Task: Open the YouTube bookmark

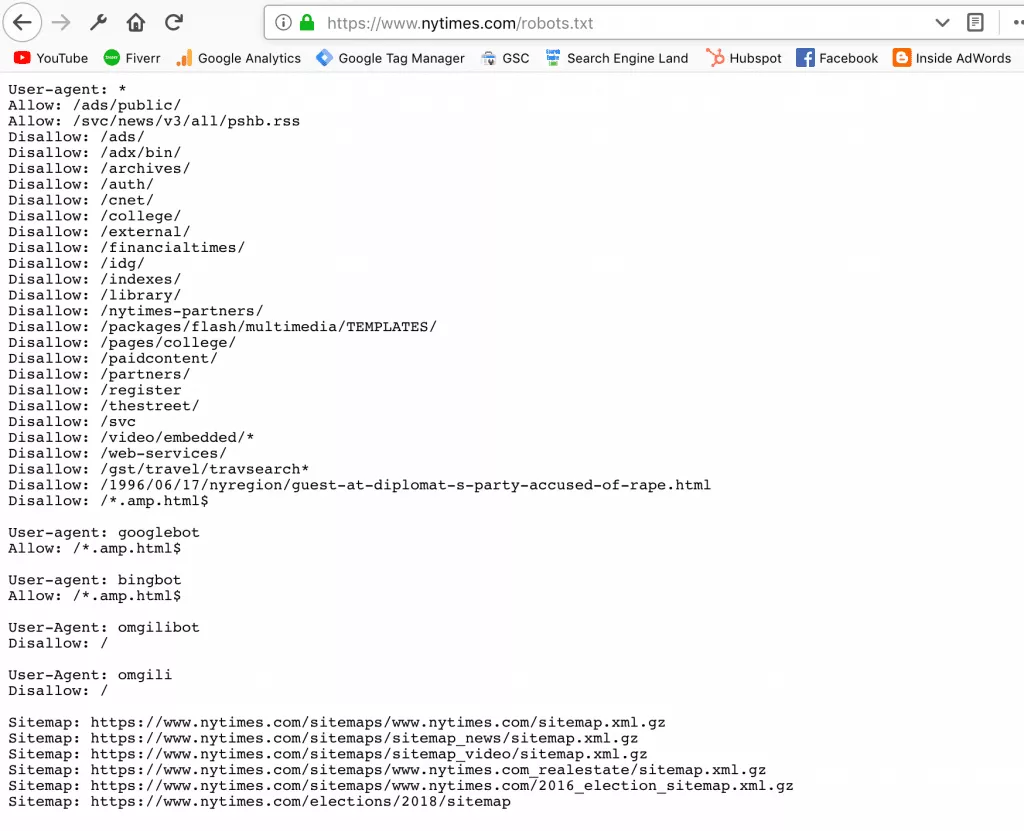Action: (50, 58)
